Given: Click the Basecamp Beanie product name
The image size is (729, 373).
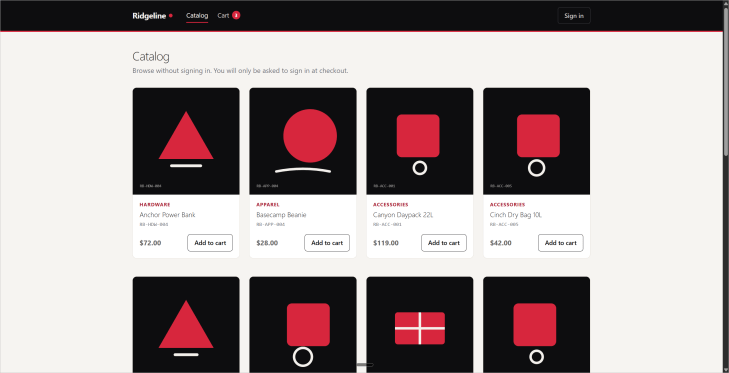Looking at the screenshot, I should tap(281, 215).
